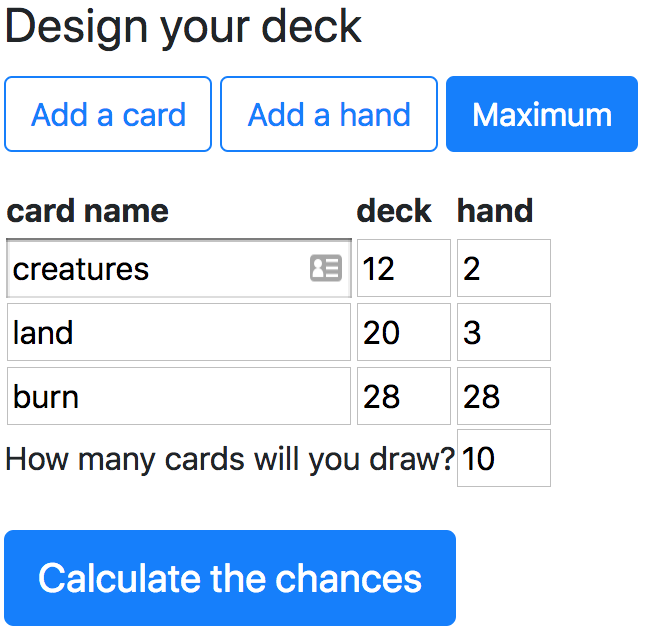Focus the deck count for burn
The height and width of the screenshot is (634, 646).
coord(403,396)
